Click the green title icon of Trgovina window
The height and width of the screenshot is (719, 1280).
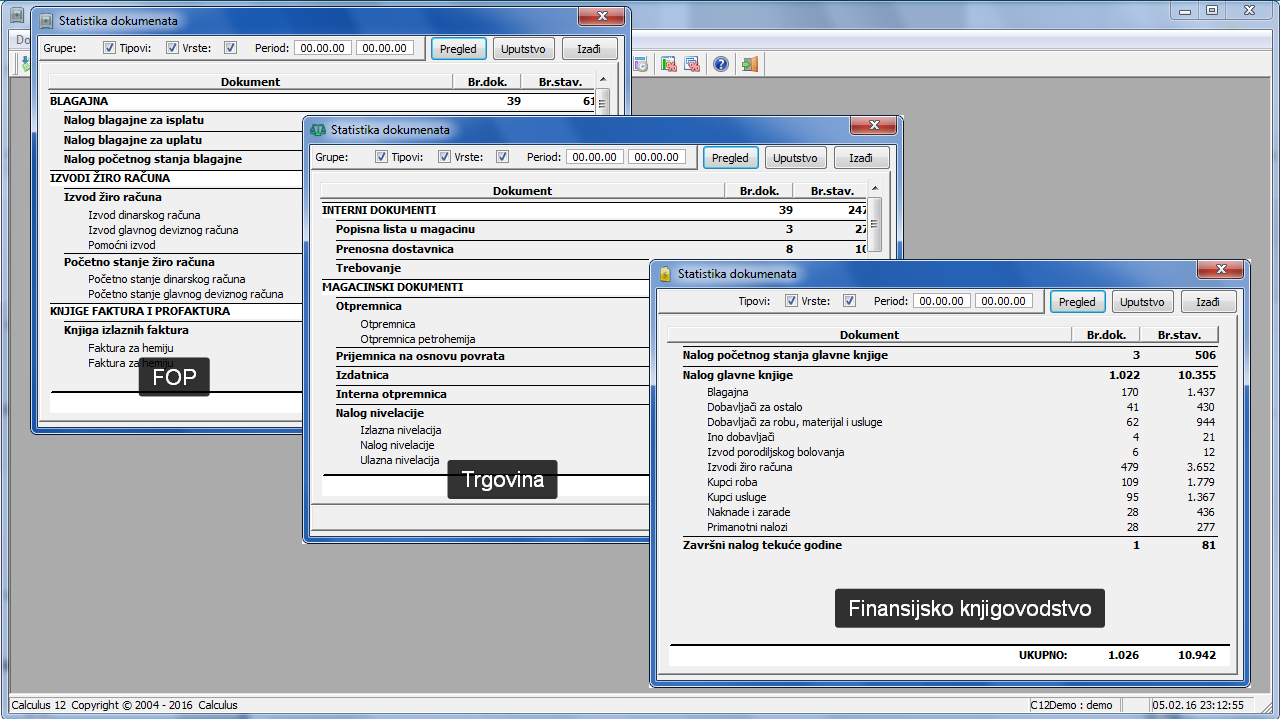tap(318, 129)
